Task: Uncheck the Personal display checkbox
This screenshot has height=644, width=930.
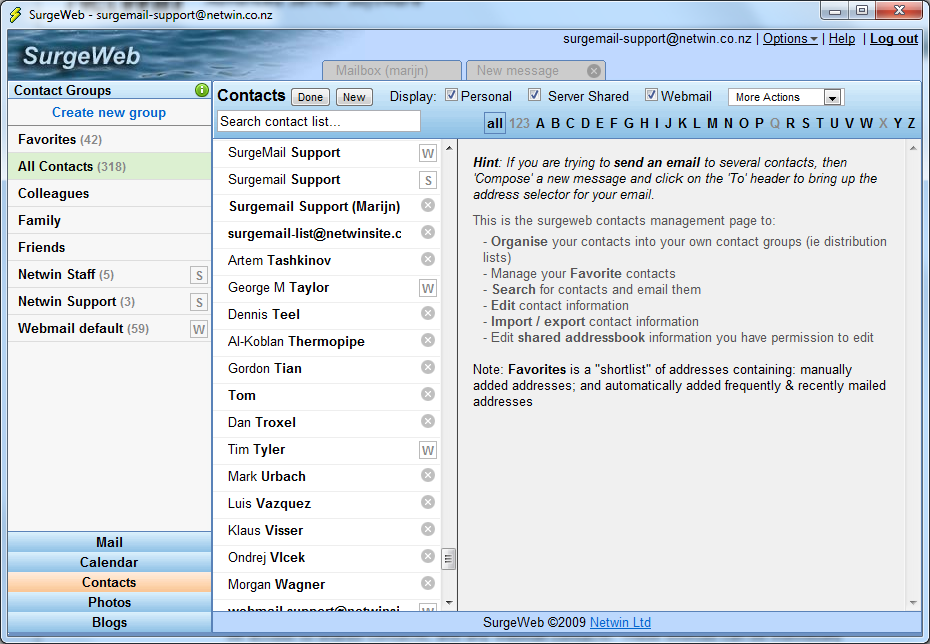Action: point(451,96)
